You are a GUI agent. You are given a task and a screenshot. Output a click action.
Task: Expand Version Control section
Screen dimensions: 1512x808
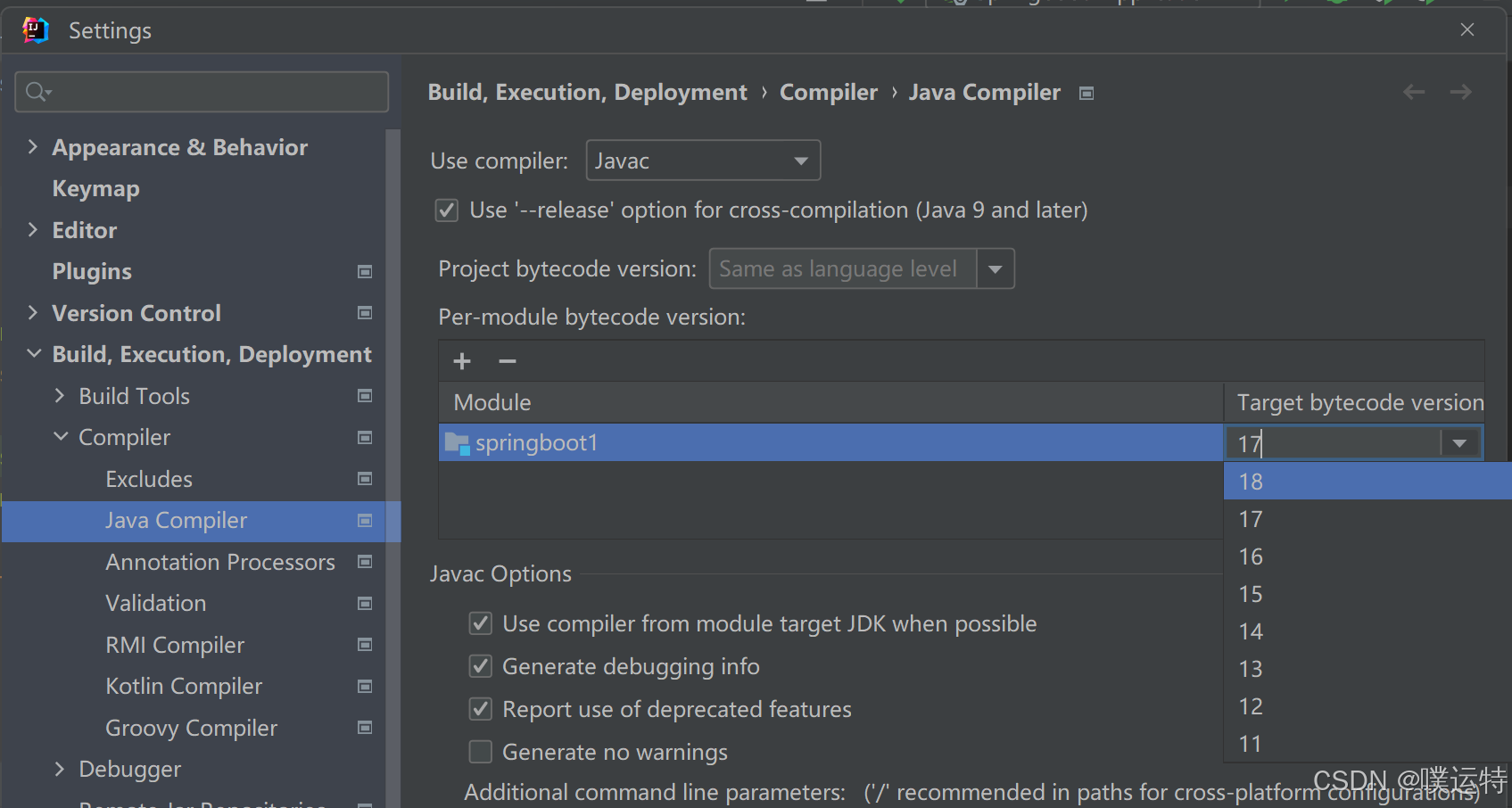tap(33, 313)
